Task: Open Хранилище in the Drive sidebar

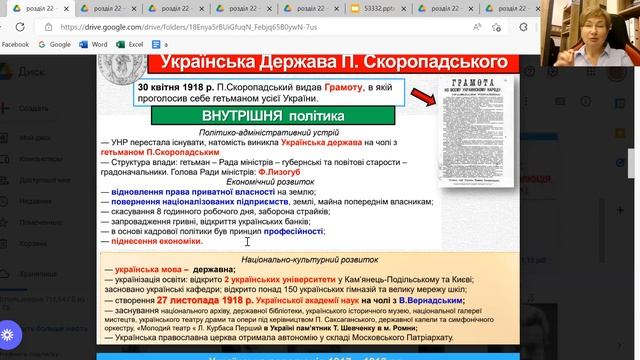Action: 38,274
